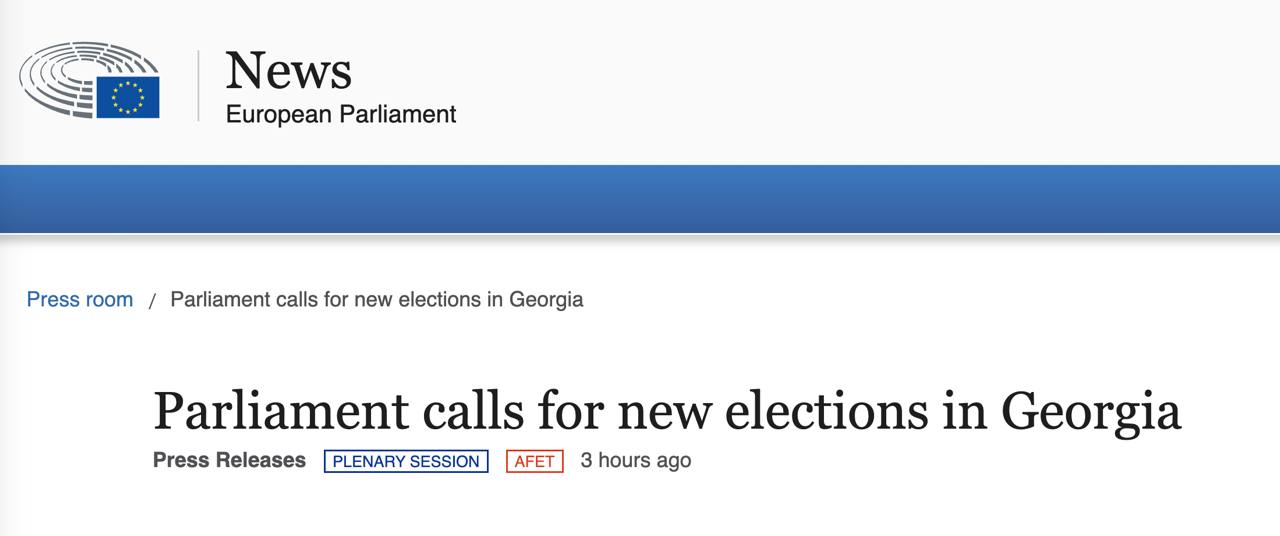The height and width of the screenshot is (536, 1280).
Task: Open the "Press room" breadcrumb link
Action: pyautogui.click(x=80, y=299)
